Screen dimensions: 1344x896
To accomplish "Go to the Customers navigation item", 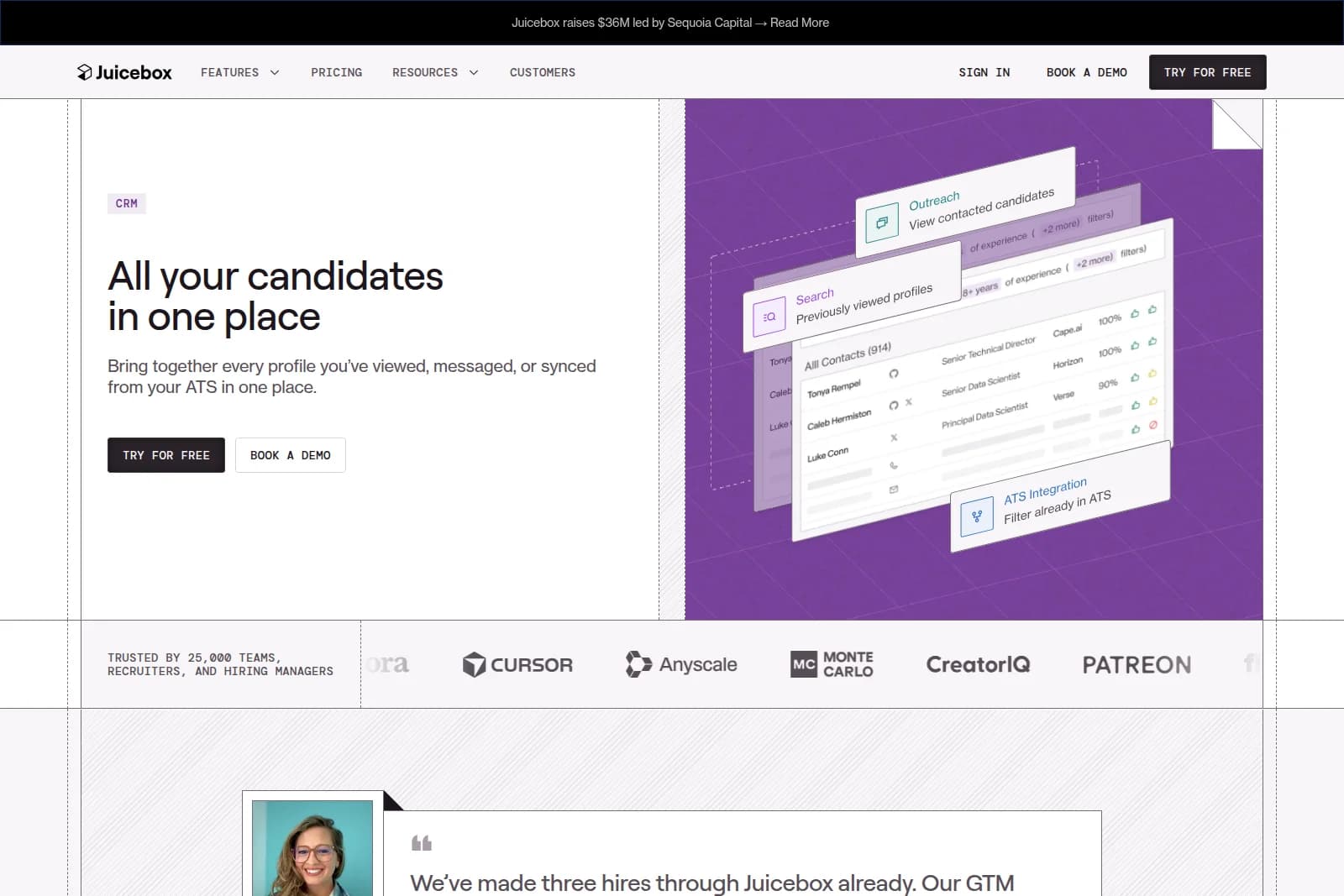I will (542, 72).
